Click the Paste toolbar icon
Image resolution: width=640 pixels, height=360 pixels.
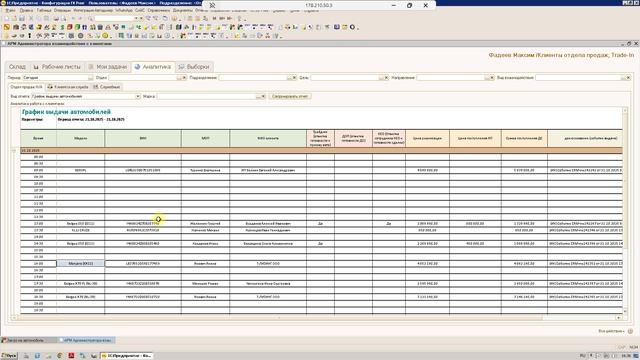tap(47, 18)
